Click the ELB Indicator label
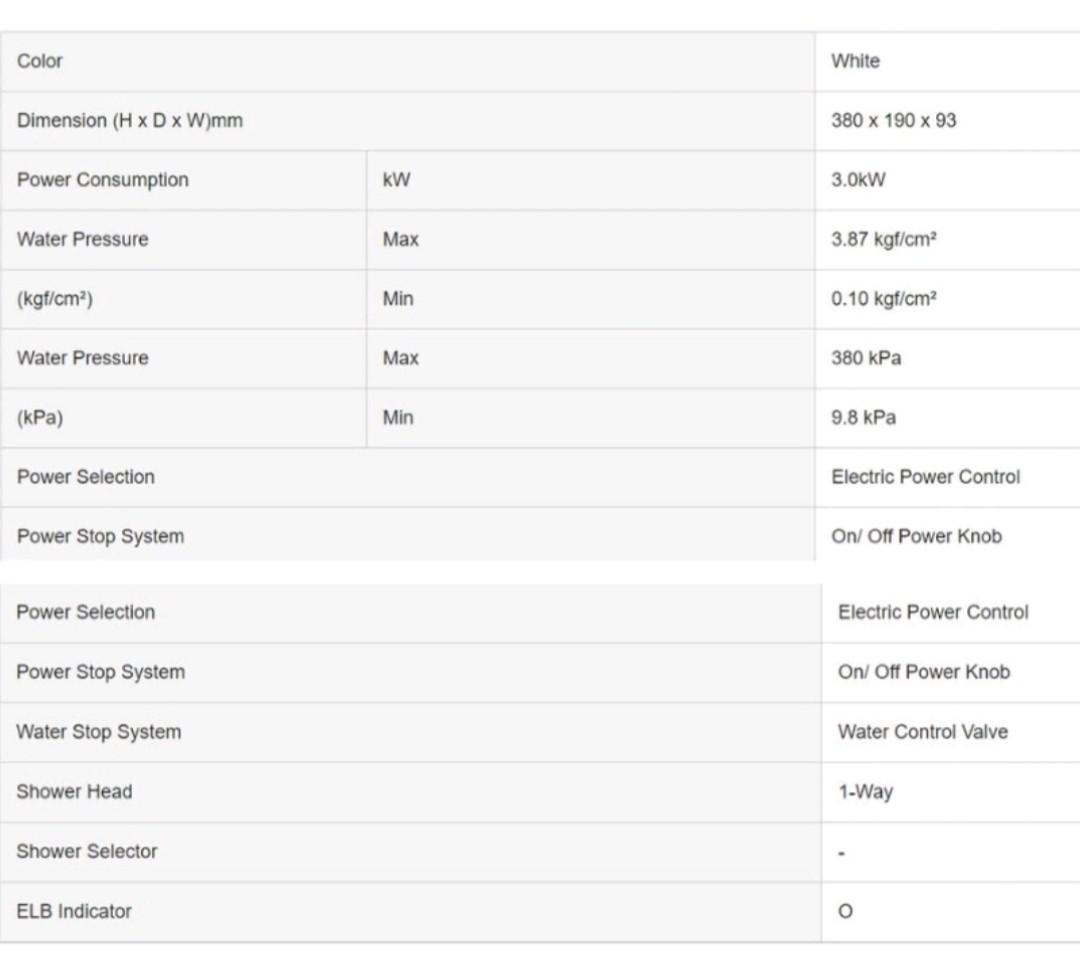The height and width of the screenshot is (979, 1080). pos(74,911)
